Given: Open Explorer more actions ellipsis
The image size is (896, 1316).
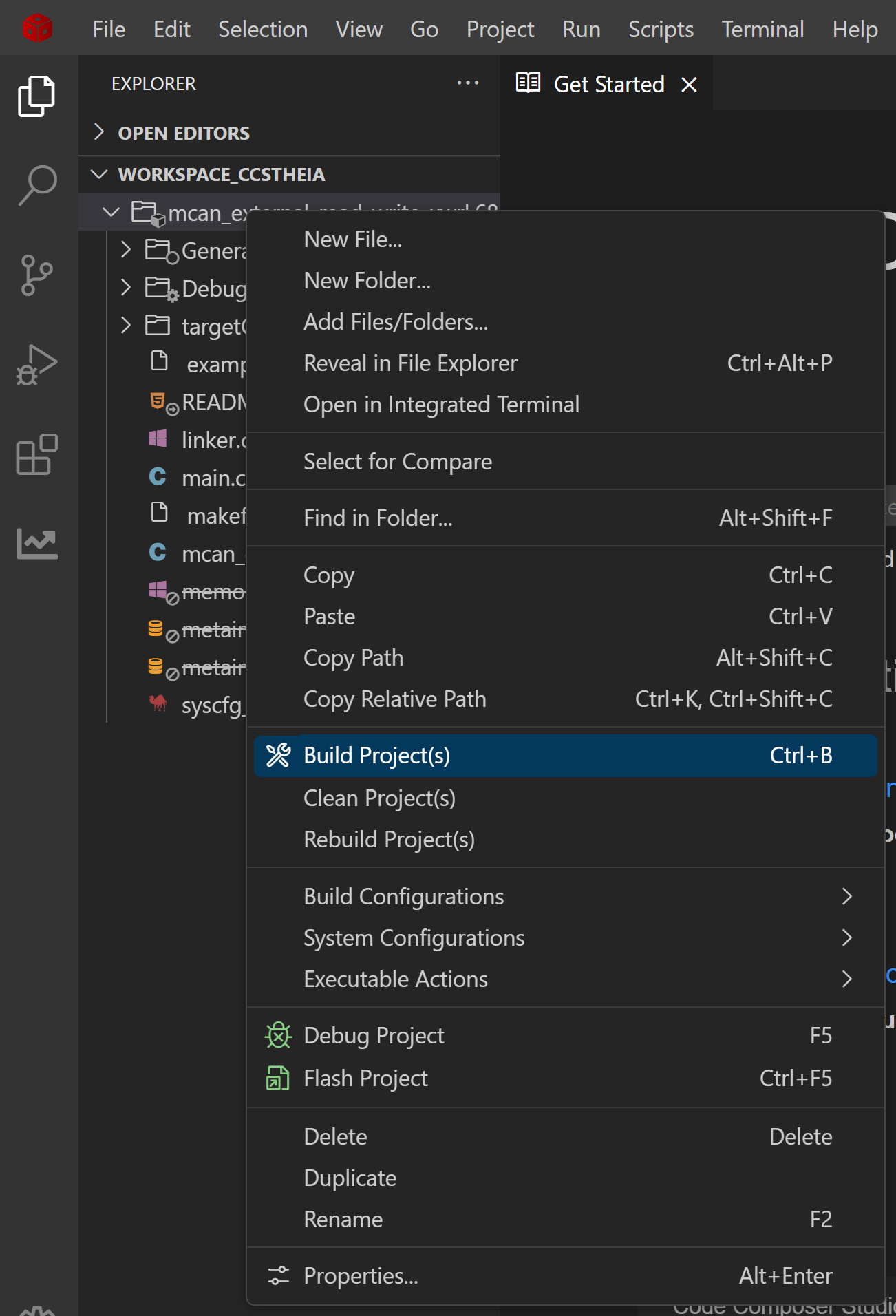Looking at the screenshot, I should (467, 83).
